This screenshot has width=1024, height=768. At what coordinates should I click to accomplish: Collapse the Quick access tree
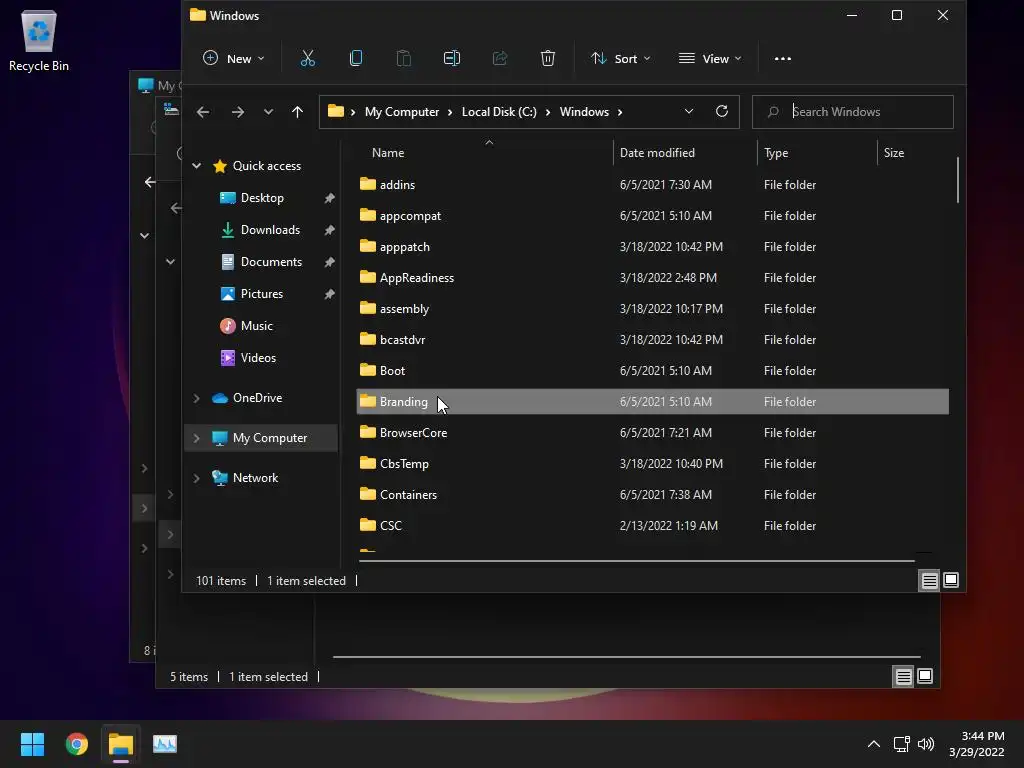[197, 166]
